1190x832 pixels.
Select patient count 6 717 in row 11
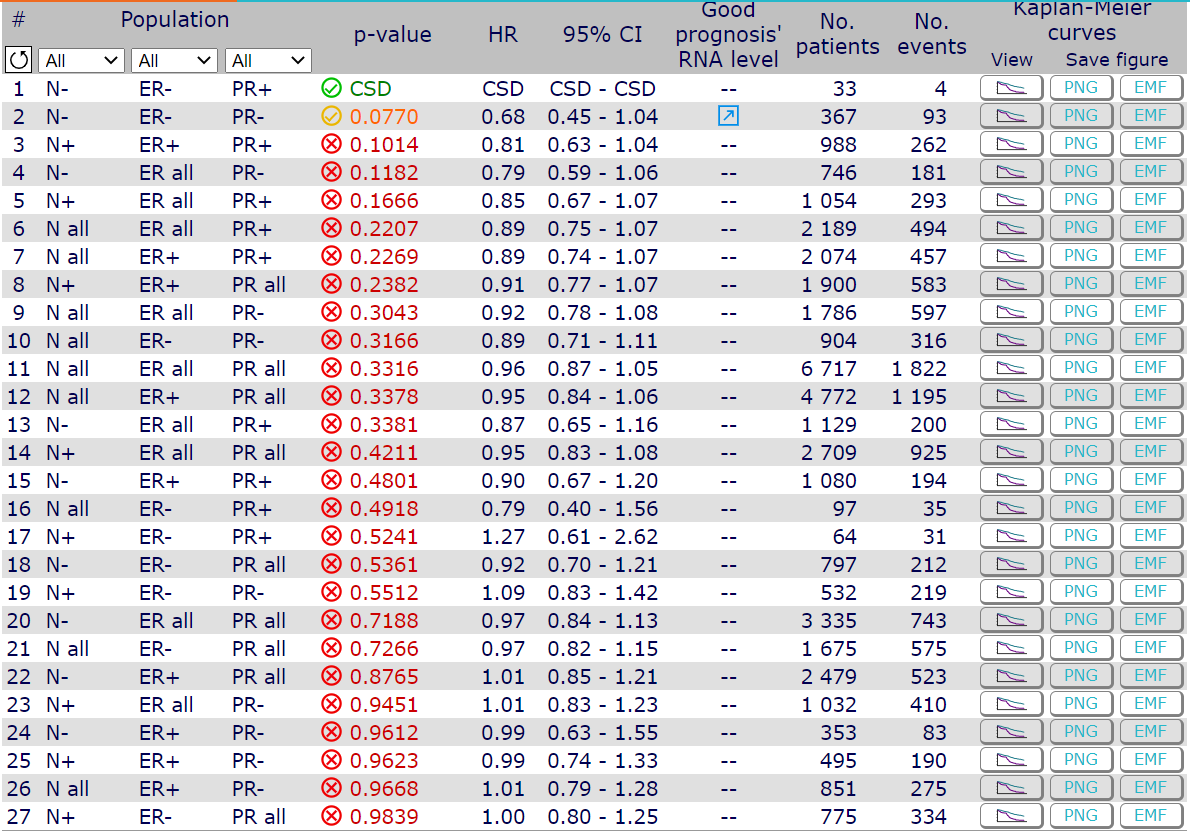829,369
